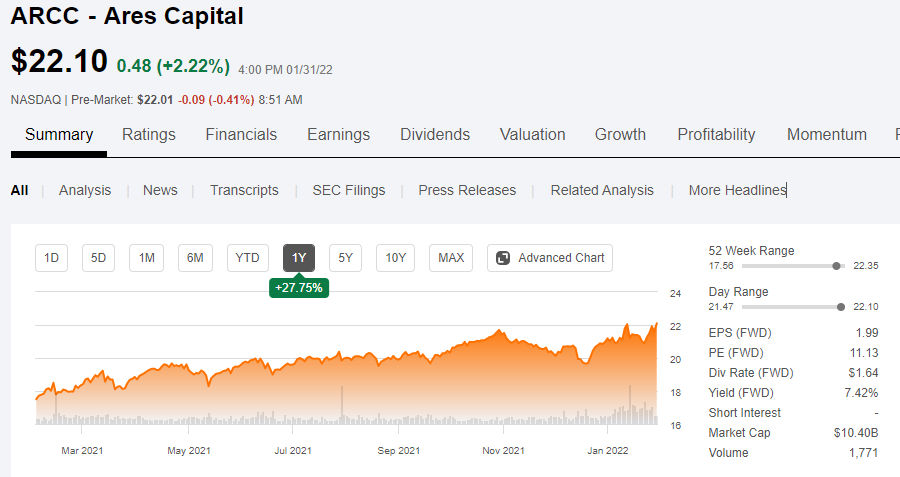Click the Jan 2022 axis label
900x477 pixels.
coord(608,451)
